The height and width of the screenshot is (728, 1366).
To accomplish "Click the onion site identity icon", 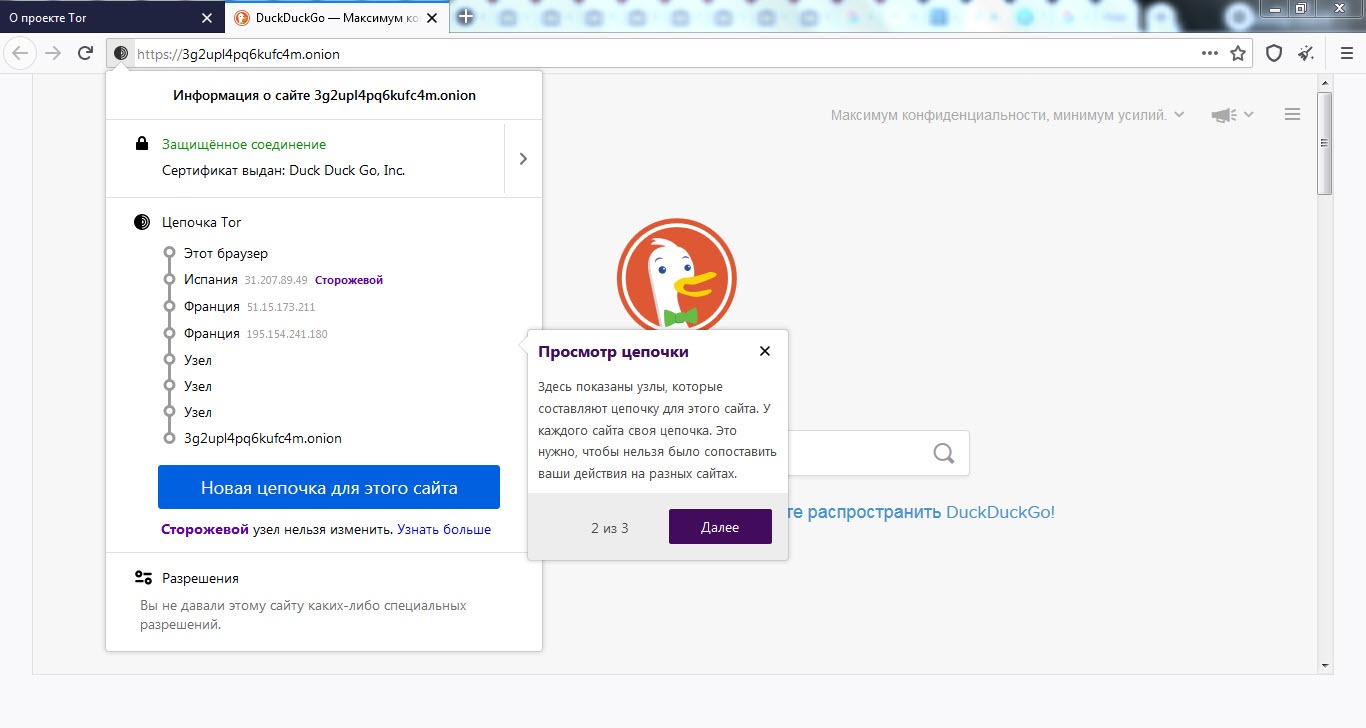I will click(121, 54).
